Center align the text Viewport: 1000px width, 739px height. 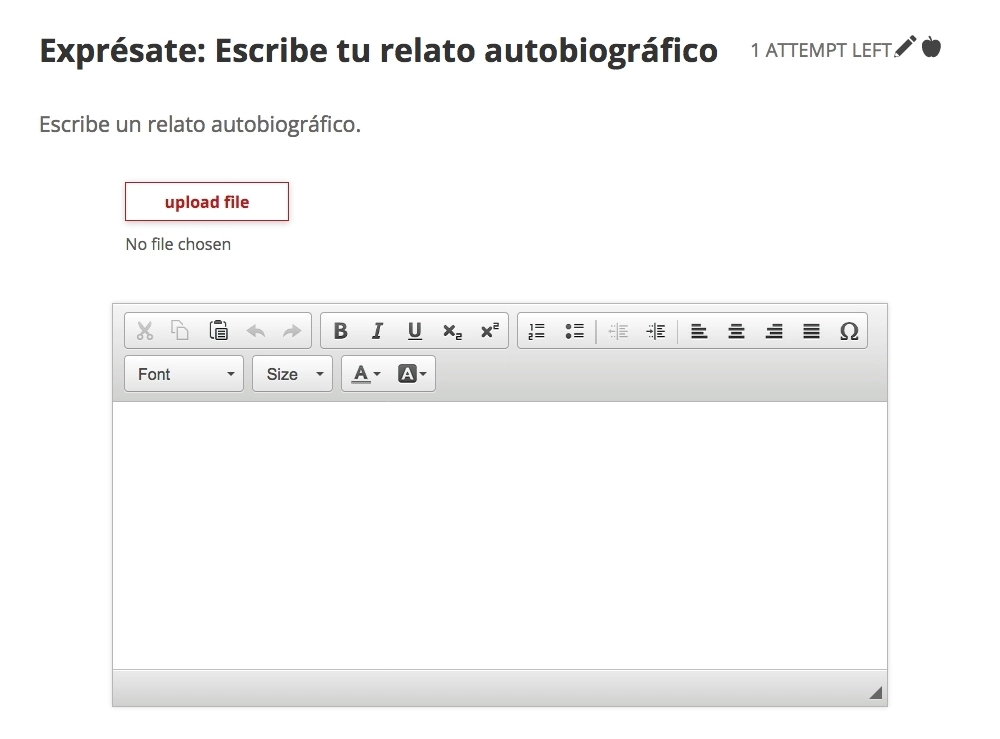tap(736, 331)
